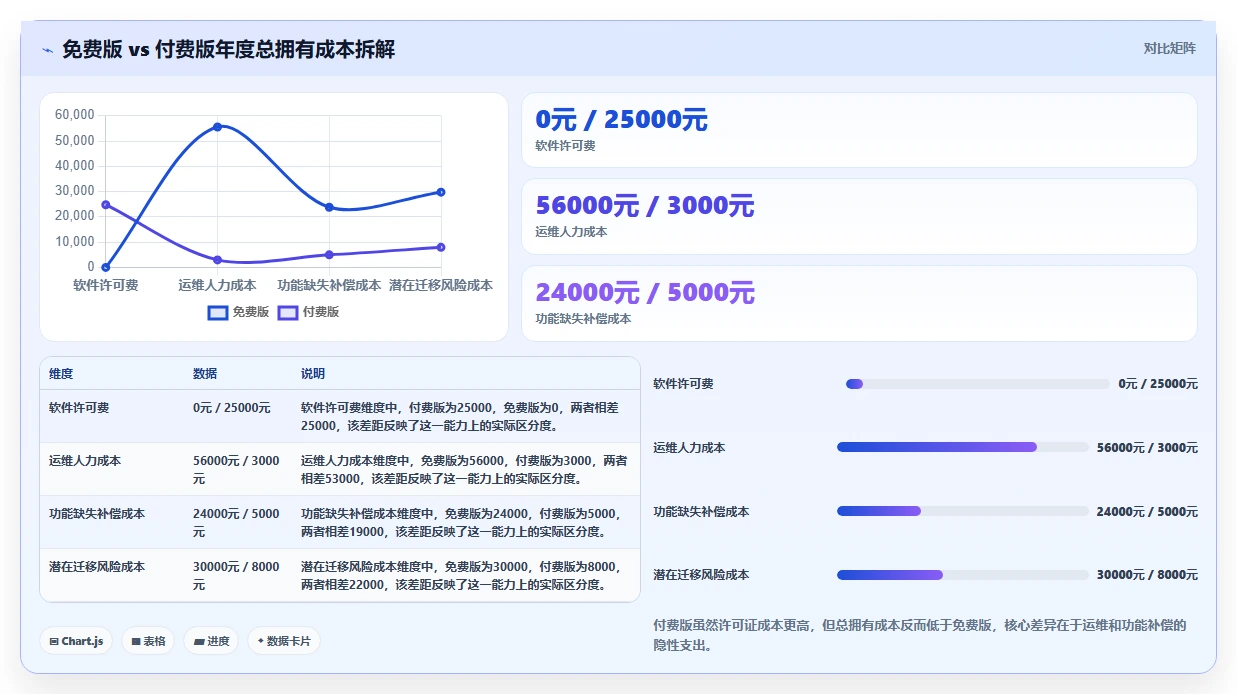The width and height of the screenshot is (1237, 694).
Task: Click the 免费版 data point at 功能缺失补偿成本
Action: click(x=329, y=207)
